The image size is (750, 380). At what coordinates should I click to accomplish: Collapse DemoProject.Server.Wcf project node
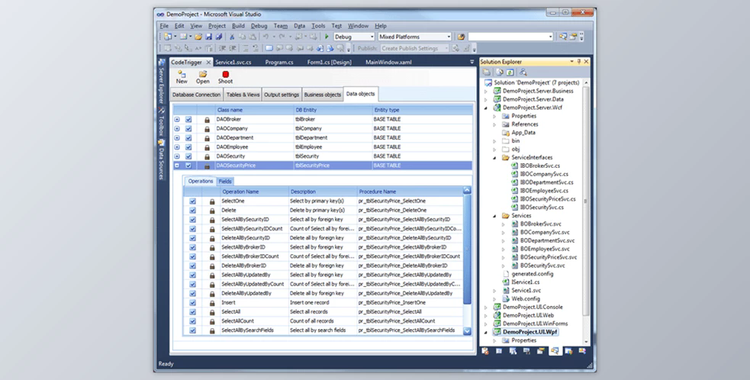coord(486,108)
